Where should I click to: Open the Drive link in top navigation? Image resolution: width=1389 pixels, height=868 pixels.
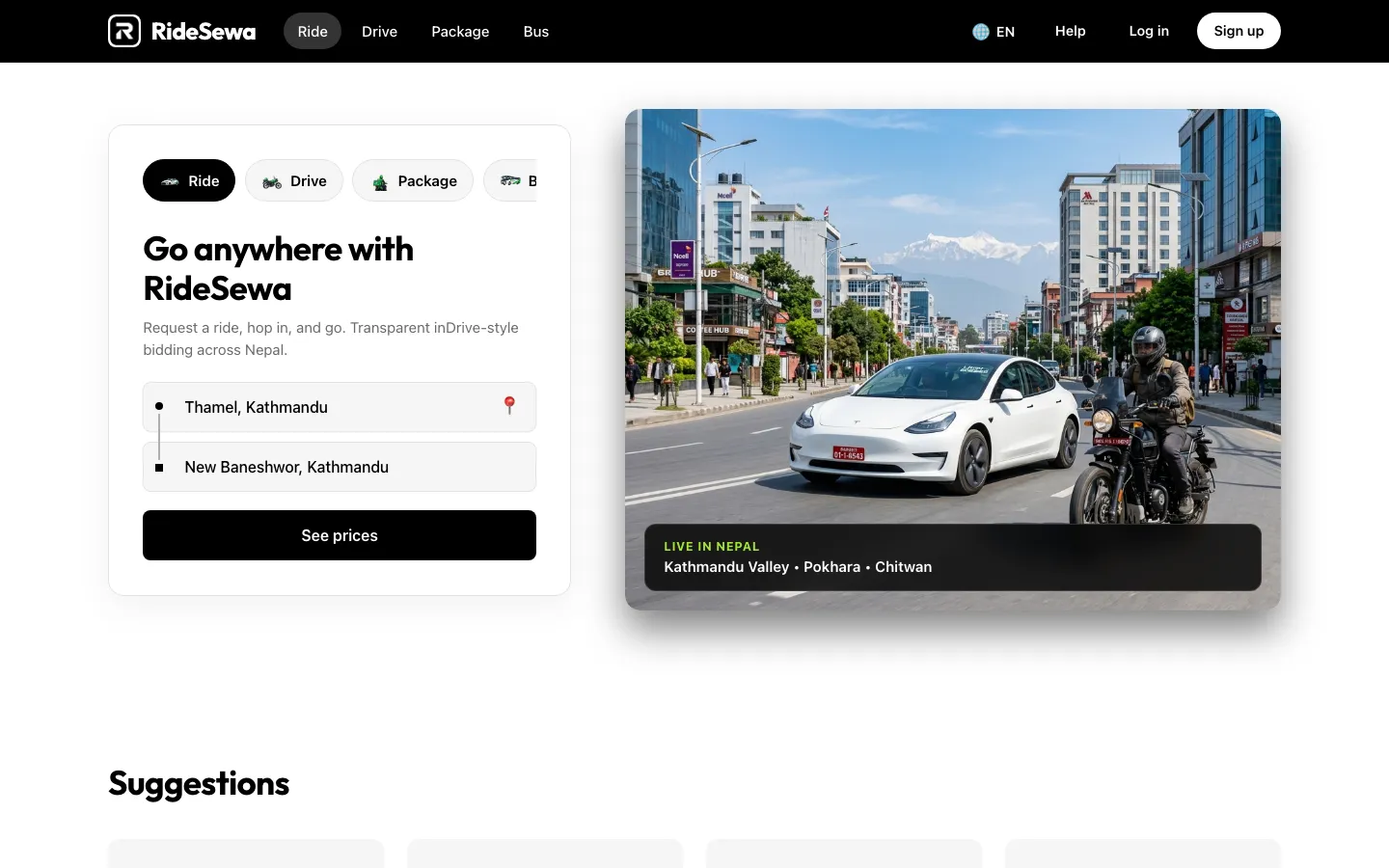point(379,31)
